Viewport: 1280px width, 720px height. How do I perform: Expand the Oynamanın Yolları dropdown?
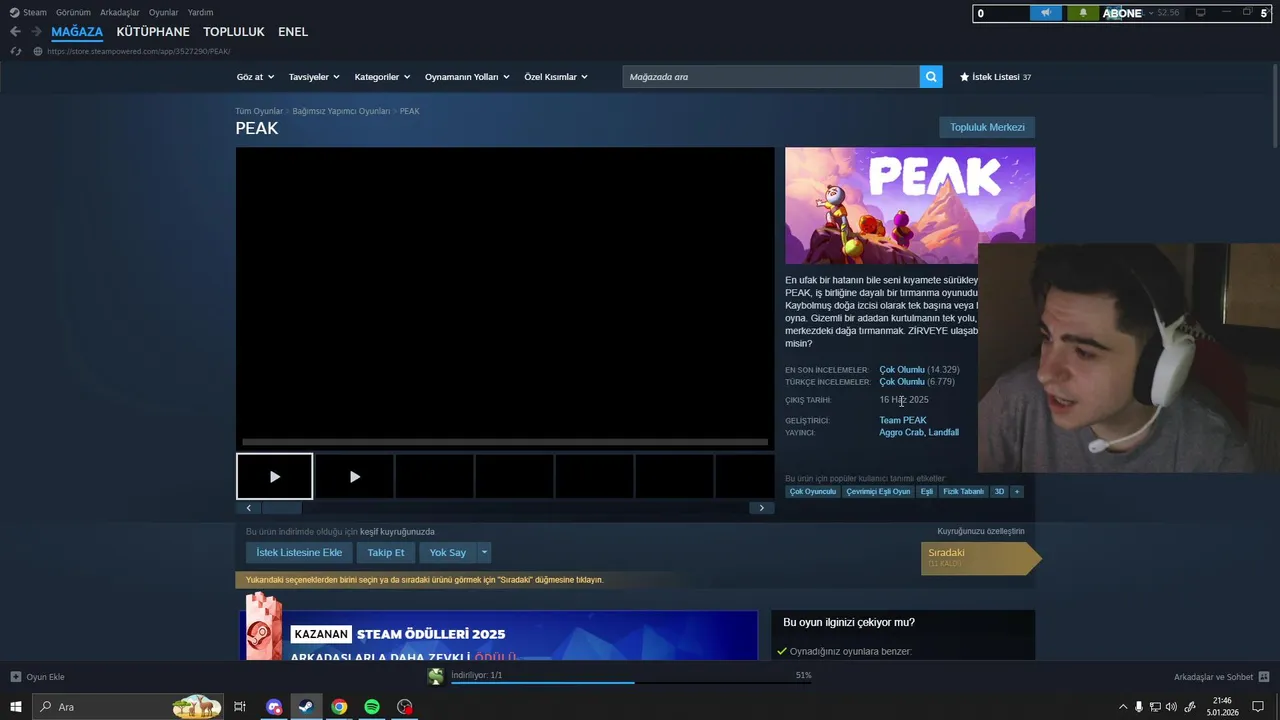(467, 77)
